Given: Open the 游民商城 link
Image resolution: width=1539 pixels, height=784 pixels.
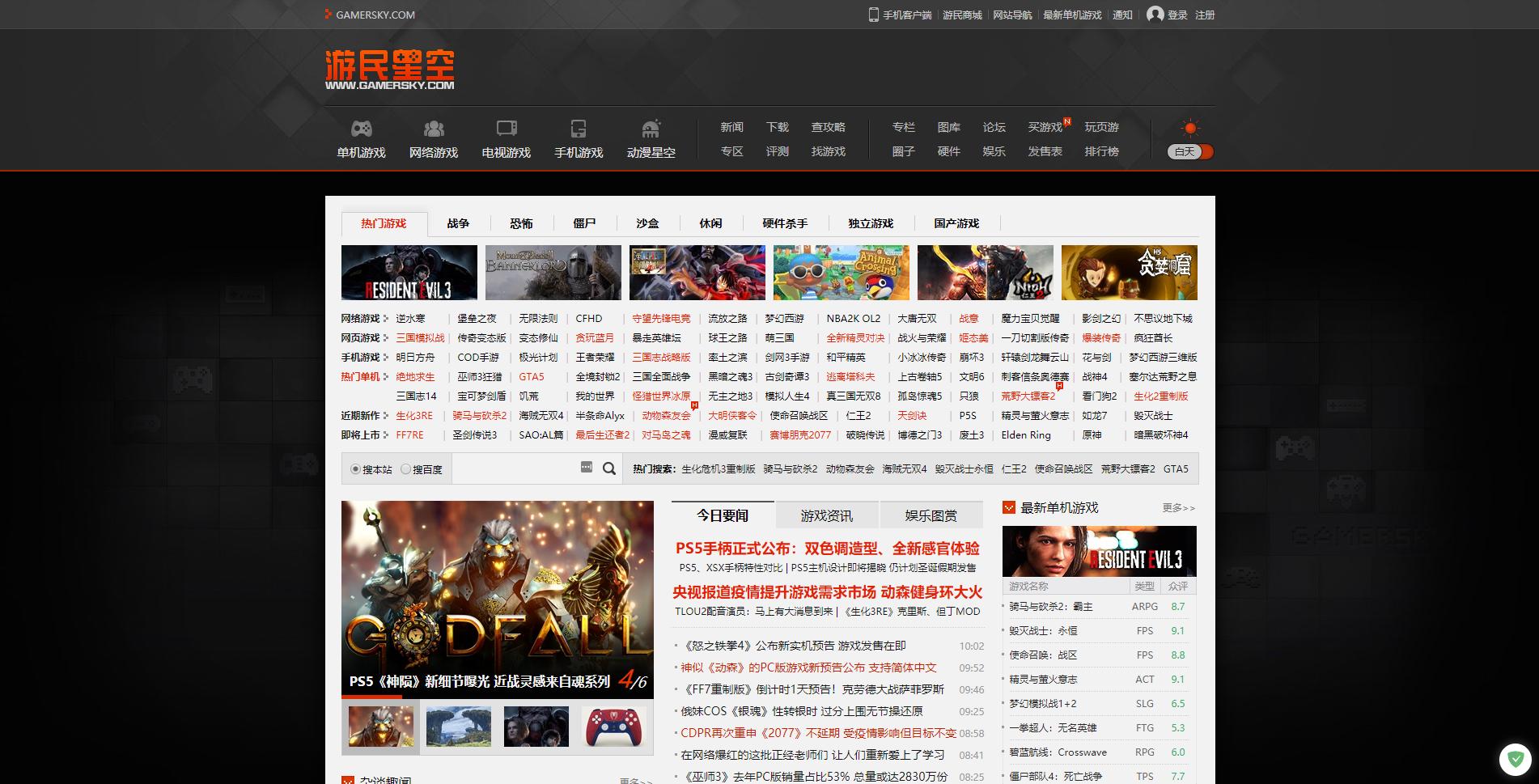Looking at the screenshot, I should (962, 15).
